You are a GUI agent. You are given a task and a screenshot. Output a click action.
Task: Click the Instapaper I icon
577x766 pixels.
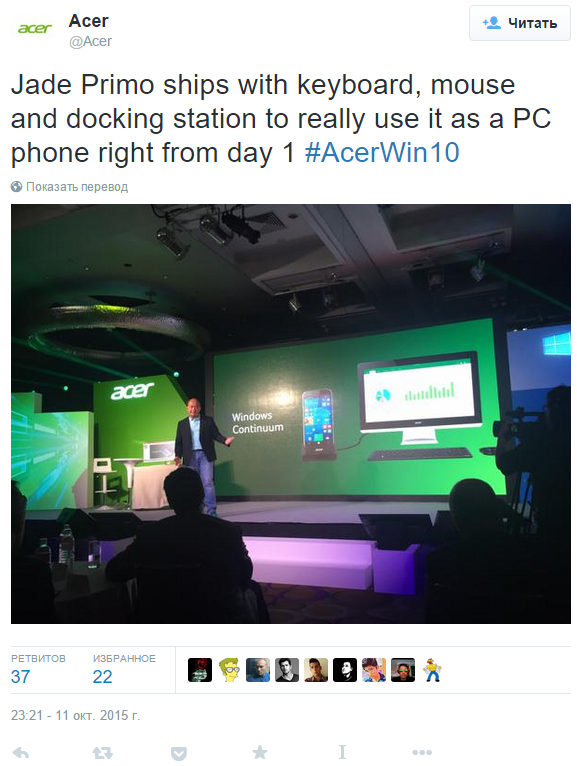(342, 752)
